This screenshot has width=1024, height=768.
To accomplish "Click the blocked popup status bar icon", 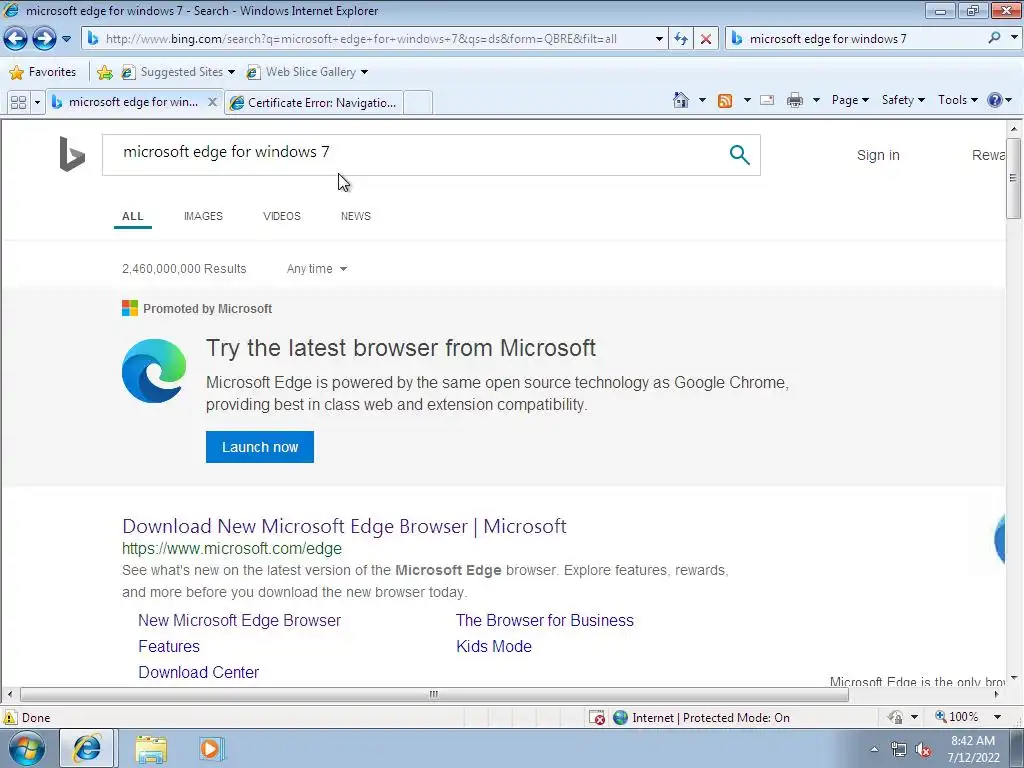I will point(597,718).
